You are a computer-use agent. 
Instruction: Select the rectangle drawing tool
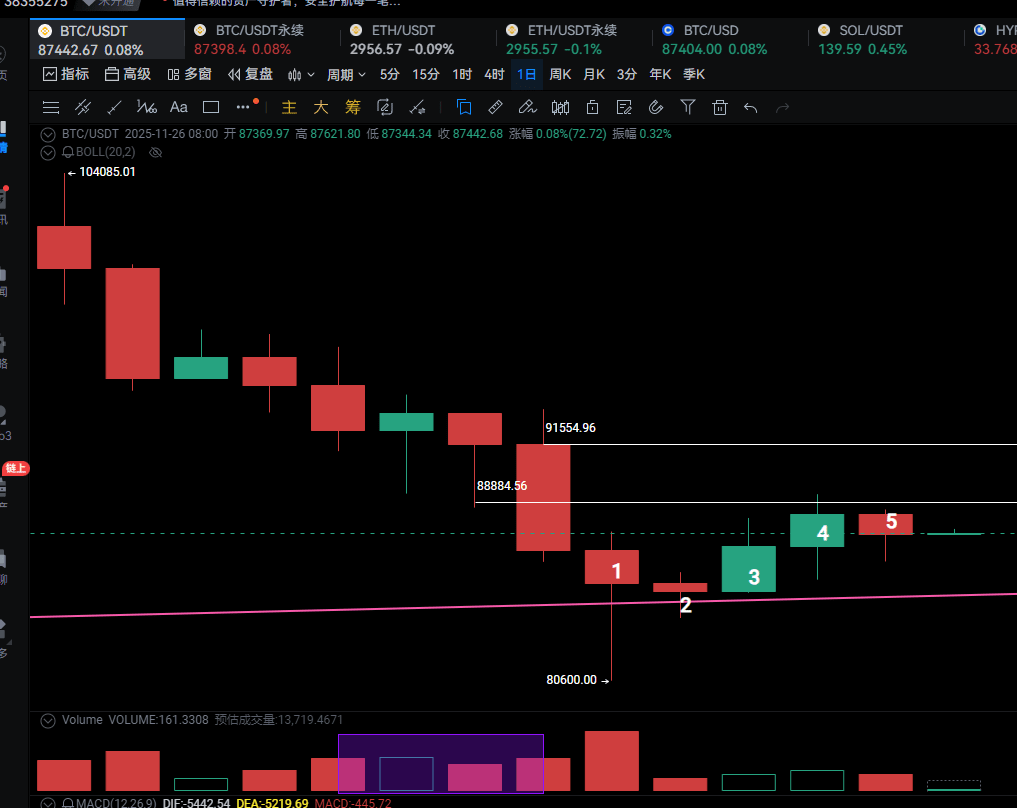[x=211, y=107]
